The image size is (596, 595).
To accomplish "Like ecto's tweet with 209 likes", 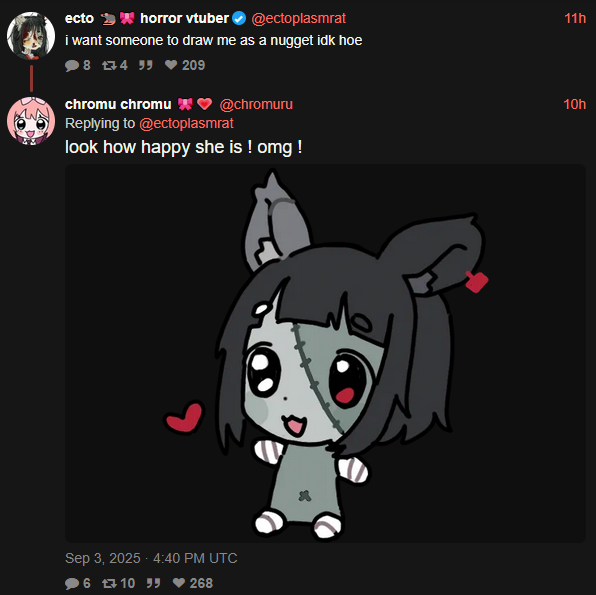I will tap(171, 65).
